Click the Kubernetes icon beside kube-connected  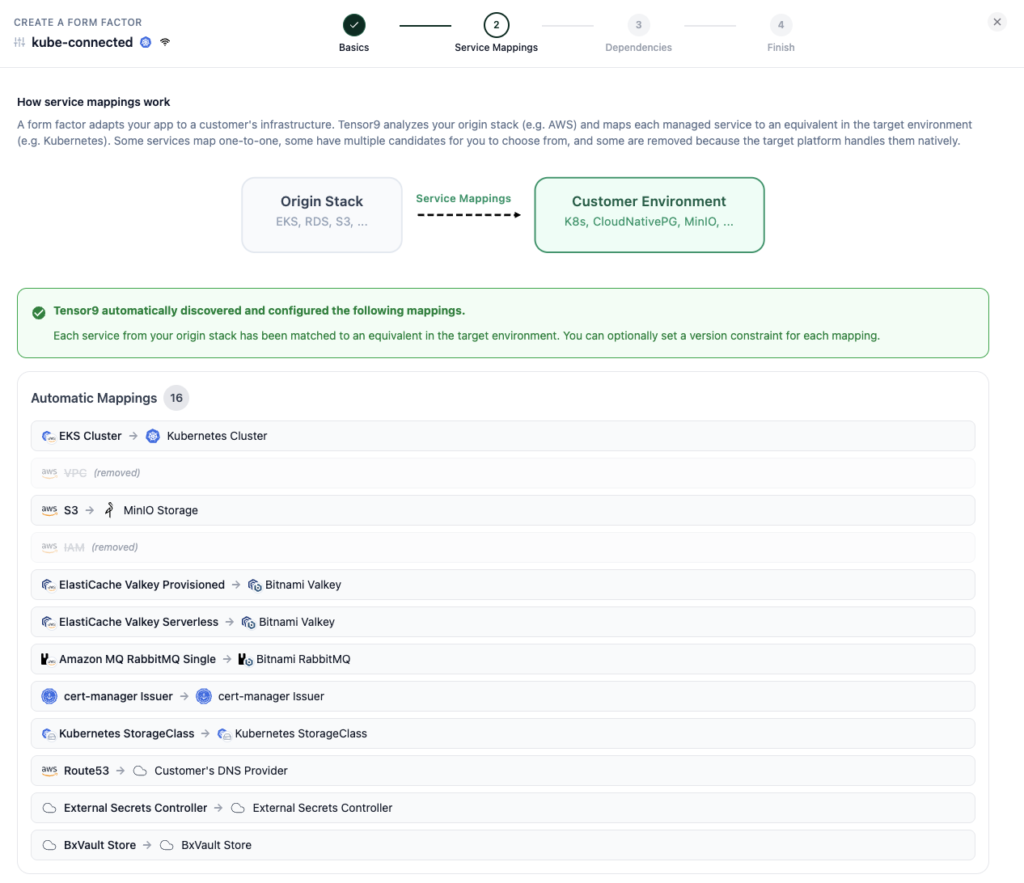tap(146, 42)
